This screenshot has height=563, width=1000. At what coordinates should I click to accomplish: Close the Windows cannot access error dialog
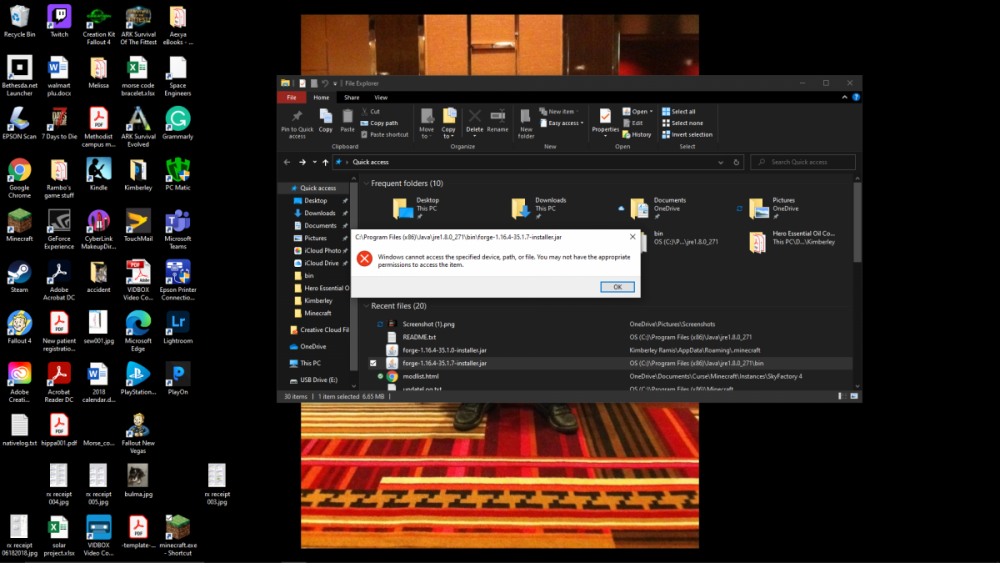pyautogui.click(x=632, y=237)
